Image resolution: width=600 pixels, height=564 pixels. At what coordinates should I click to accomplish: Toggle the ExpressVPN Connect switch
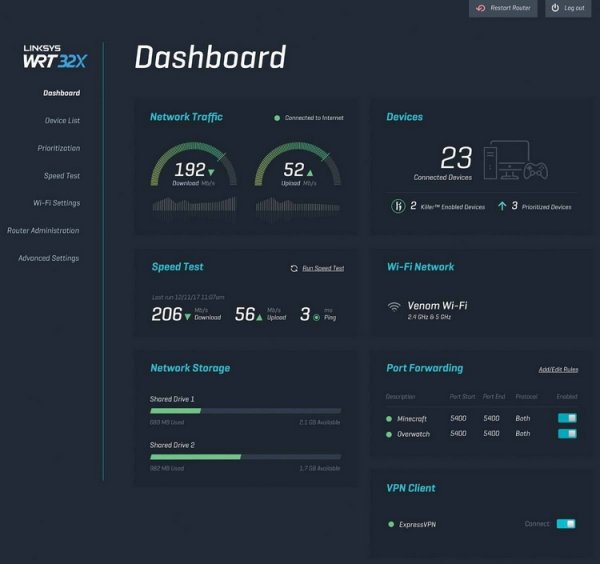pyautogui.click(x=566, y=523)
